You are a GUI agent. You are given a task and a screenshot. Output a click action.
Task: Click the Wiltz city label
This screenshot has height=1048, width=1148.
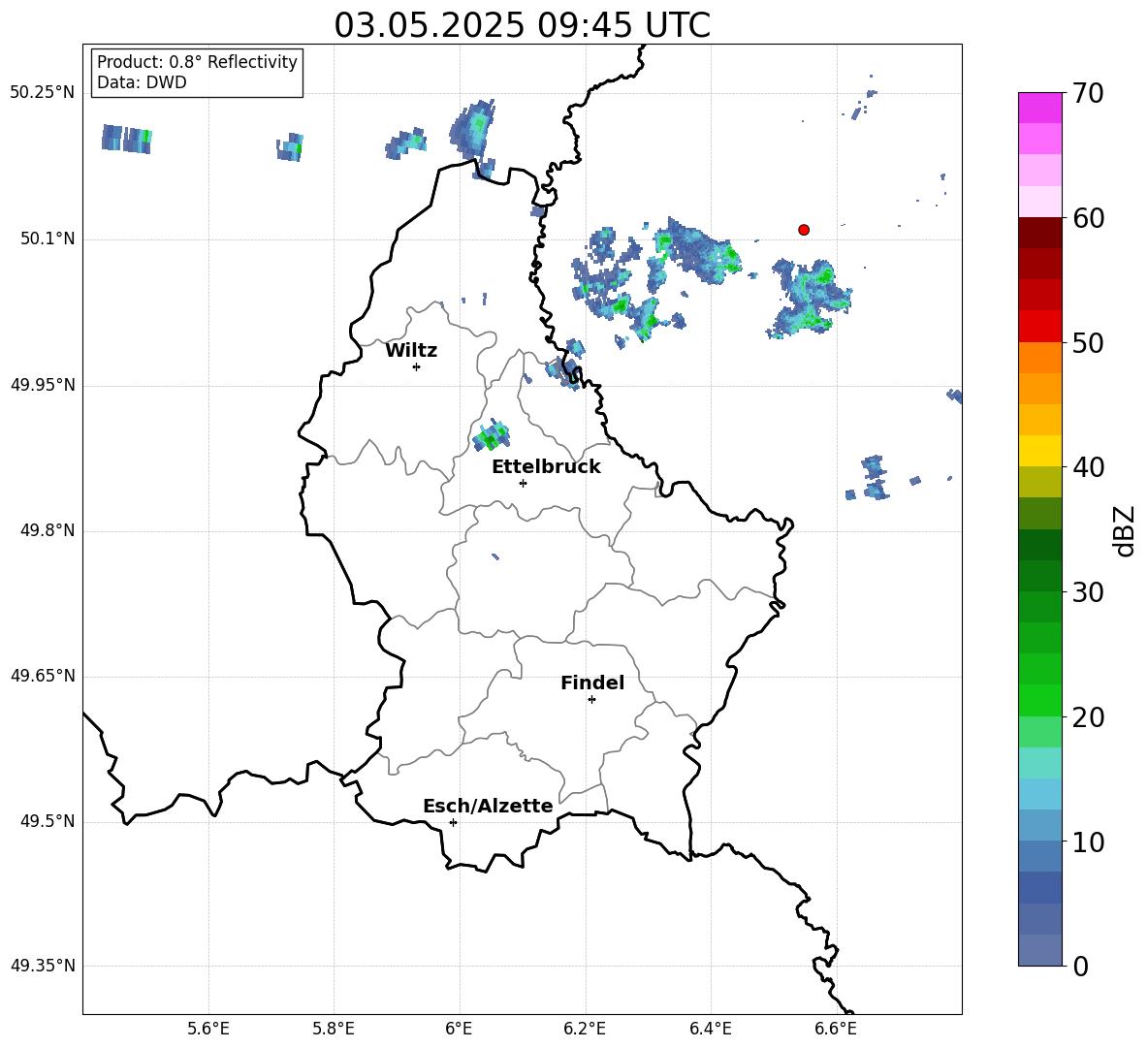pos(411,351)
